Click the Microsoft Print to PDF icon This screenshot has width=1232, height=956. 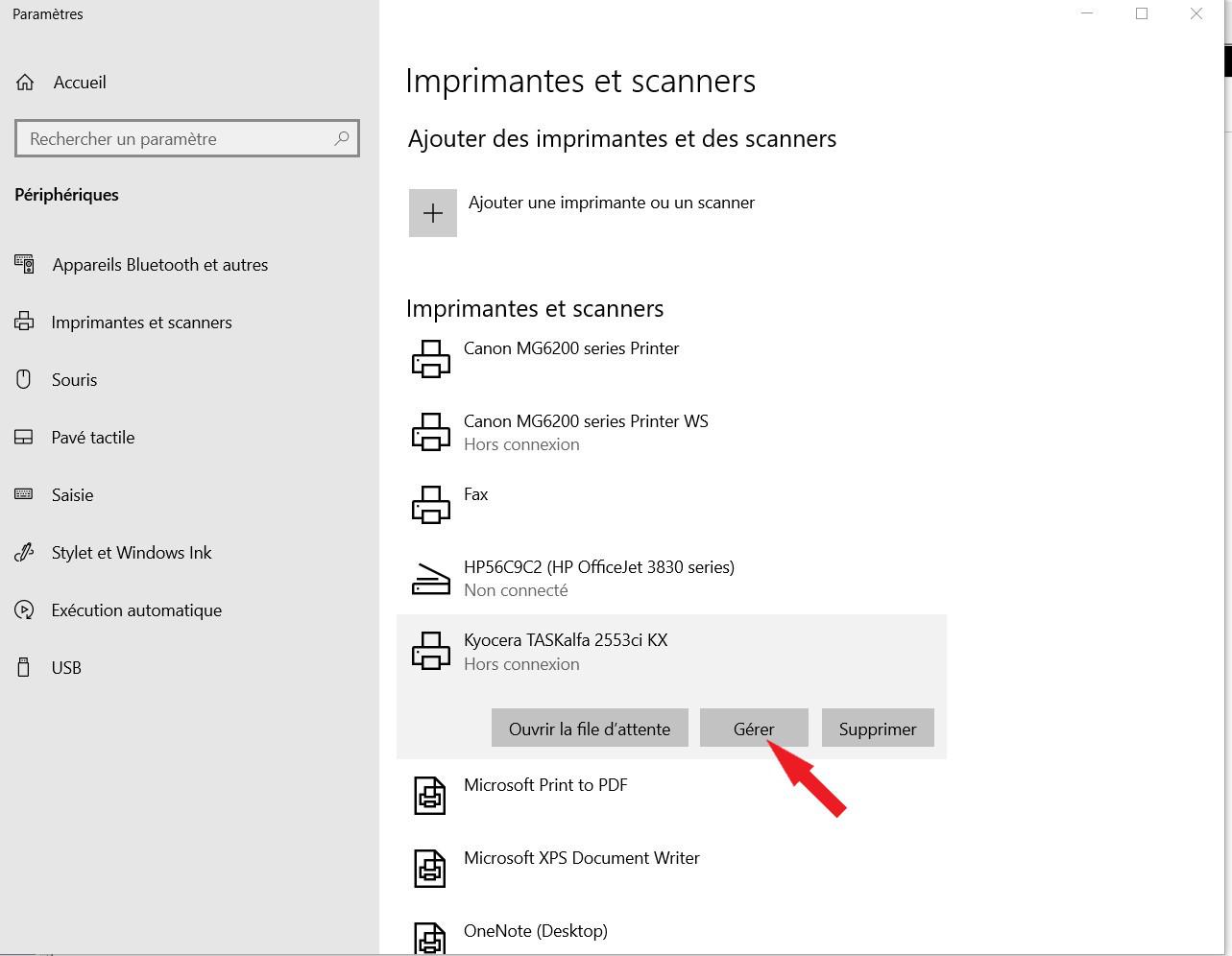pyautogui.click(x=429, y=796)
